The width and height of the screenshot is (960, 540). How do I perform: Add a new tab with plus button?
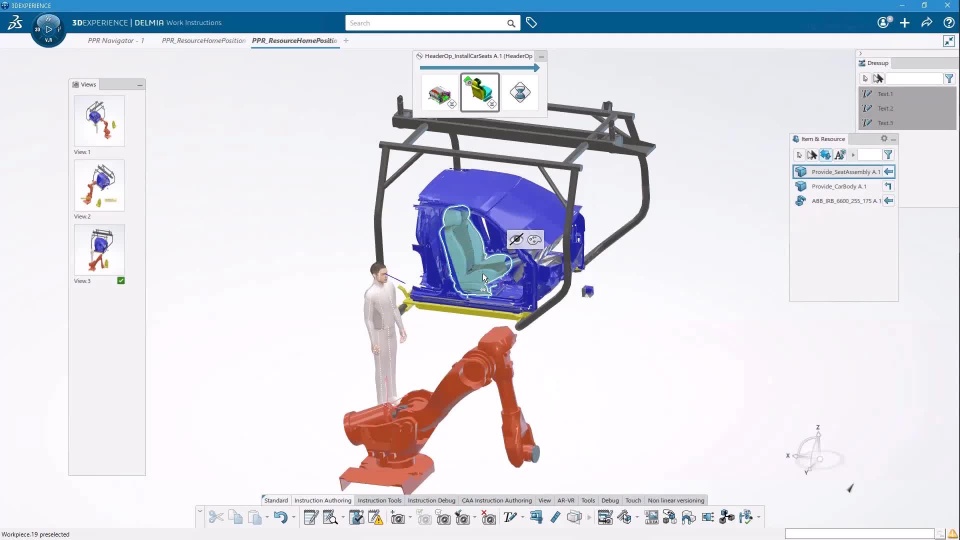coord(346,40)
